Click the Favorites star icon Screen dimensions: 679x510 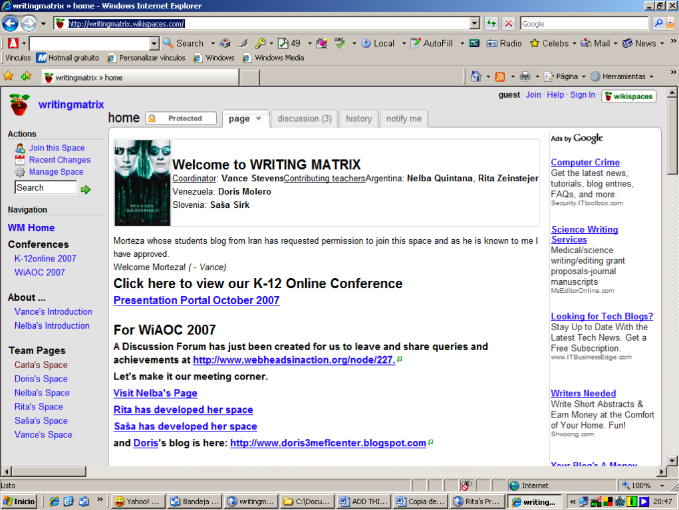click(x=8, y=76)
